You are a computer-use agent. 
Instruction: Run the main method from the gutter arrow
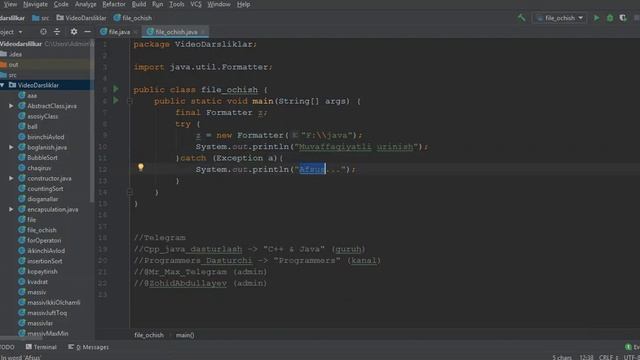116,100
